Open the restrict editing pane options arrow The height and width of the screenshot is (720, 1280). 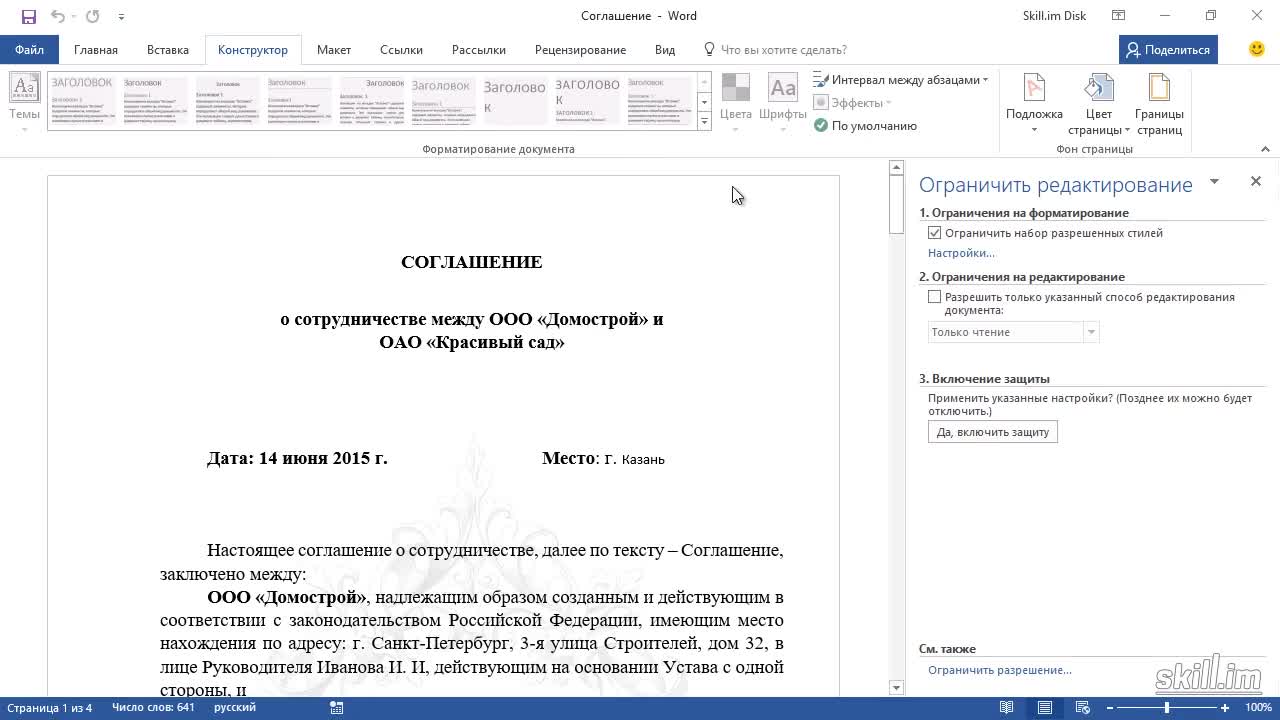1214,182
